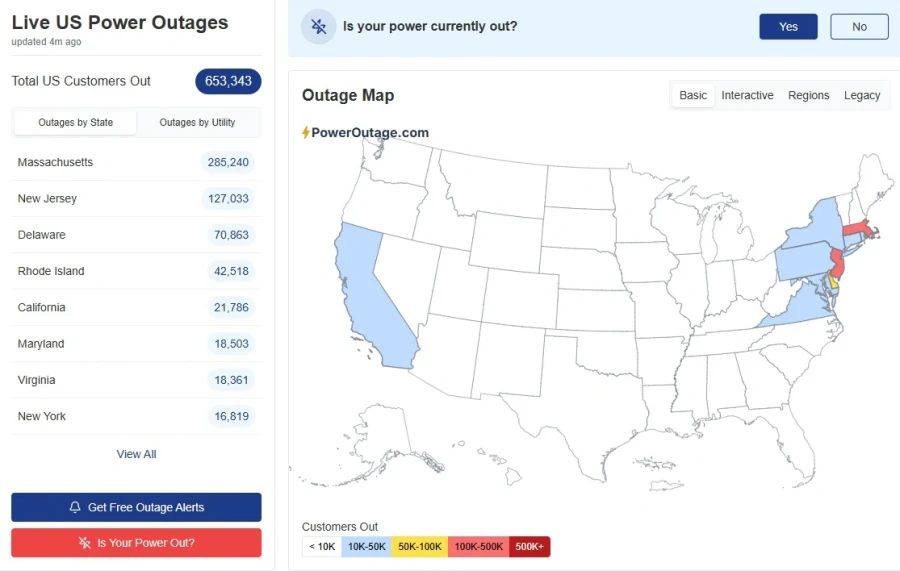The width and height of the screenshot is (900, 571).
Task: Switch to Outages by Utility
Action: click(x=197, y=123)
